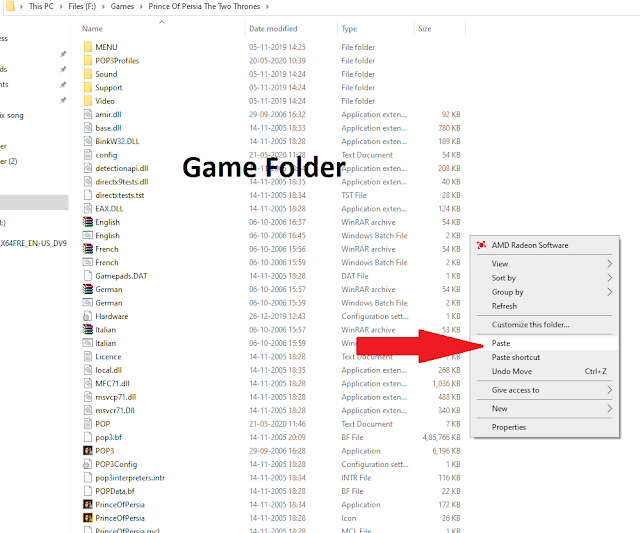Open breadcrumb chevron after This PC
640x533 pixels.
point(61,7)
